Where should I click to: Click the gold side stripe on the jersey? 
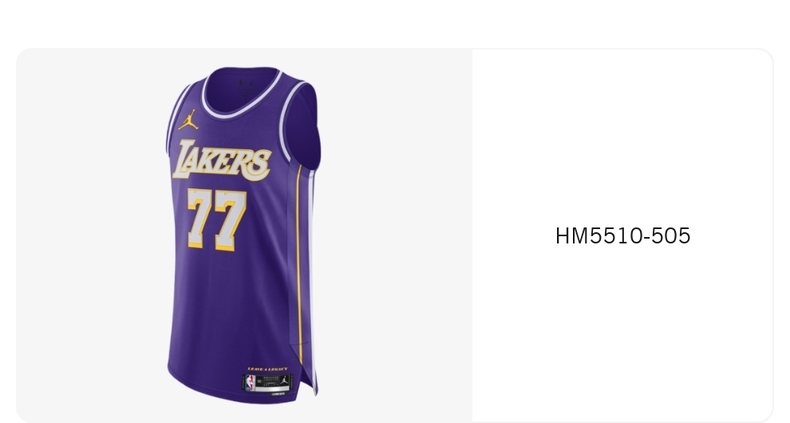pyautogui.click(x=298, y=262)
